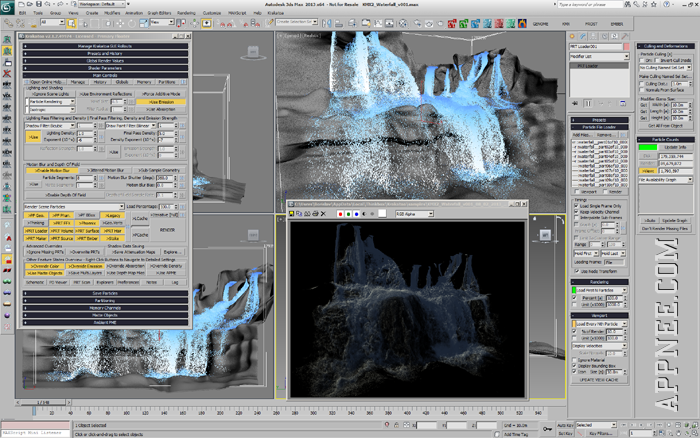Click the selection lock toggle in status bar
This screenshot has height=438, width=700.
point(396,425)
